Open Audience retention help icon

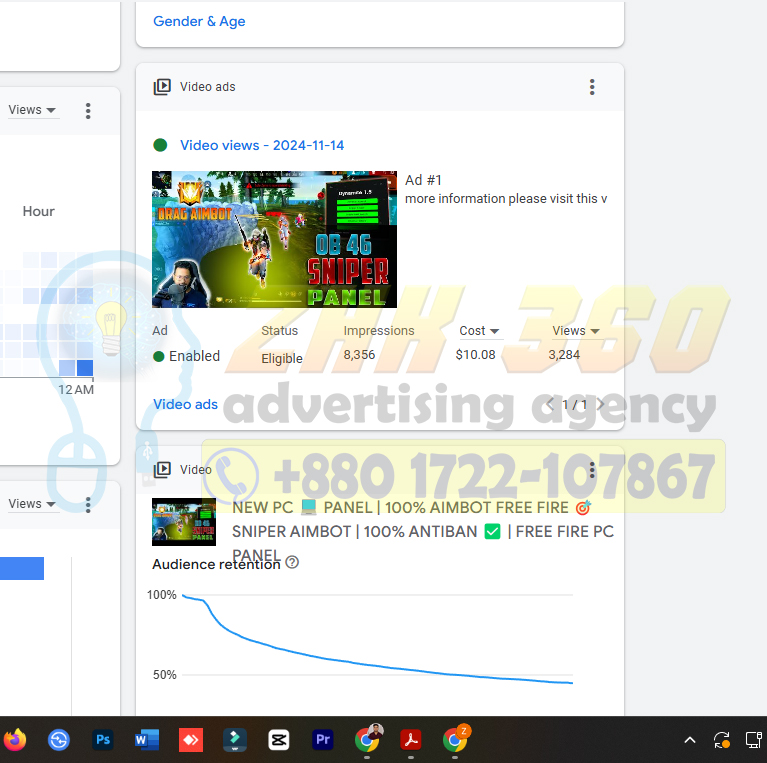pyautogui.click(x=292, y=562)
